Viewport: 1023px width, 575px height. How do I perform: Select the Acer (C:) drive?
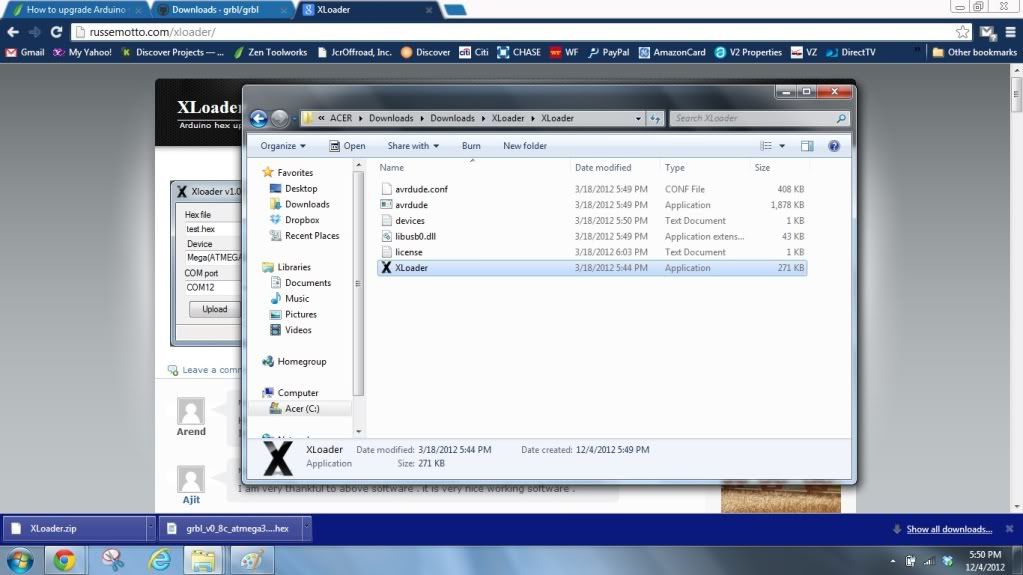(294, 409)
